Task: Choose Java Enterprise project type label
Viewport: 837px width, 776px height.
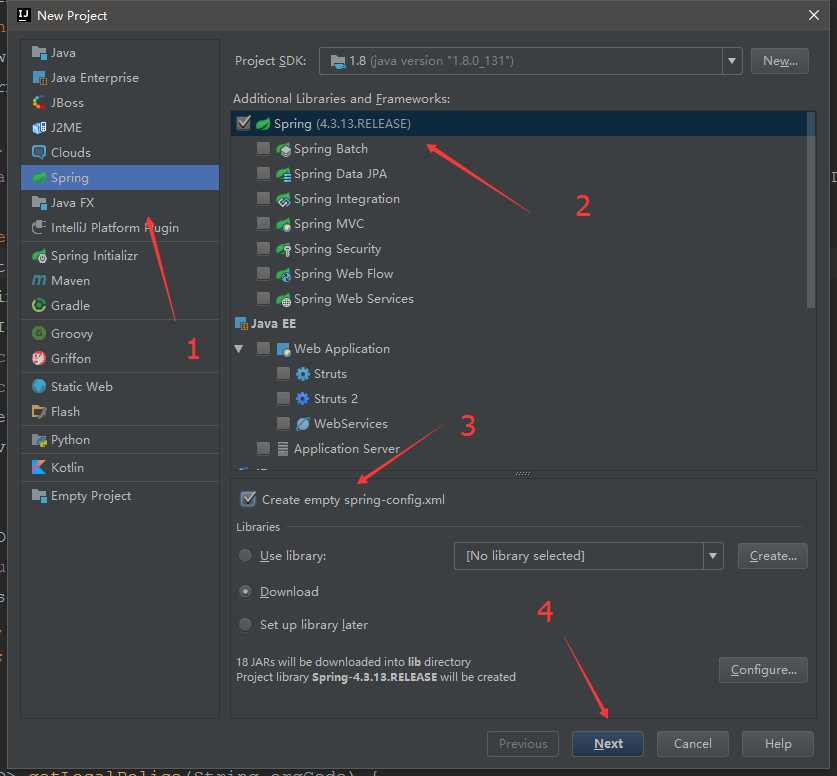Action: tap(95, 78)
